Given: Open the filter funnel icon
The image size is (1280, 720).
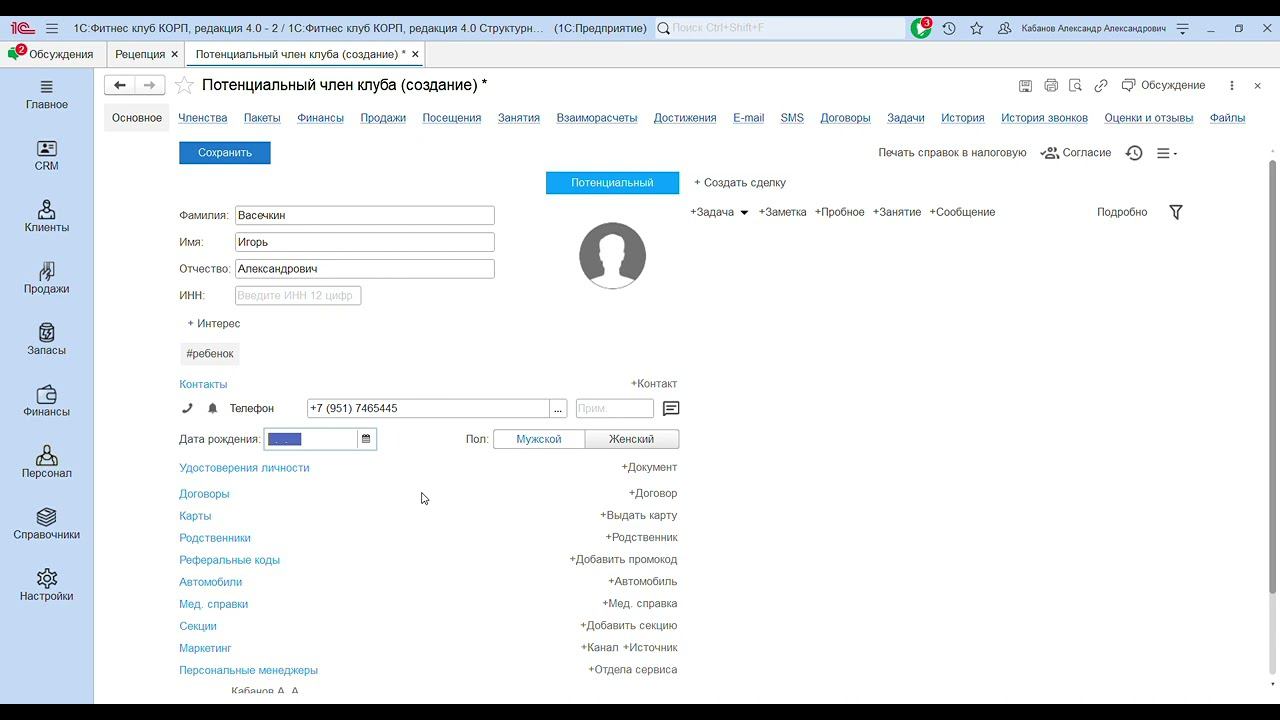Looking at the screenshot, I should point(1176,212).
